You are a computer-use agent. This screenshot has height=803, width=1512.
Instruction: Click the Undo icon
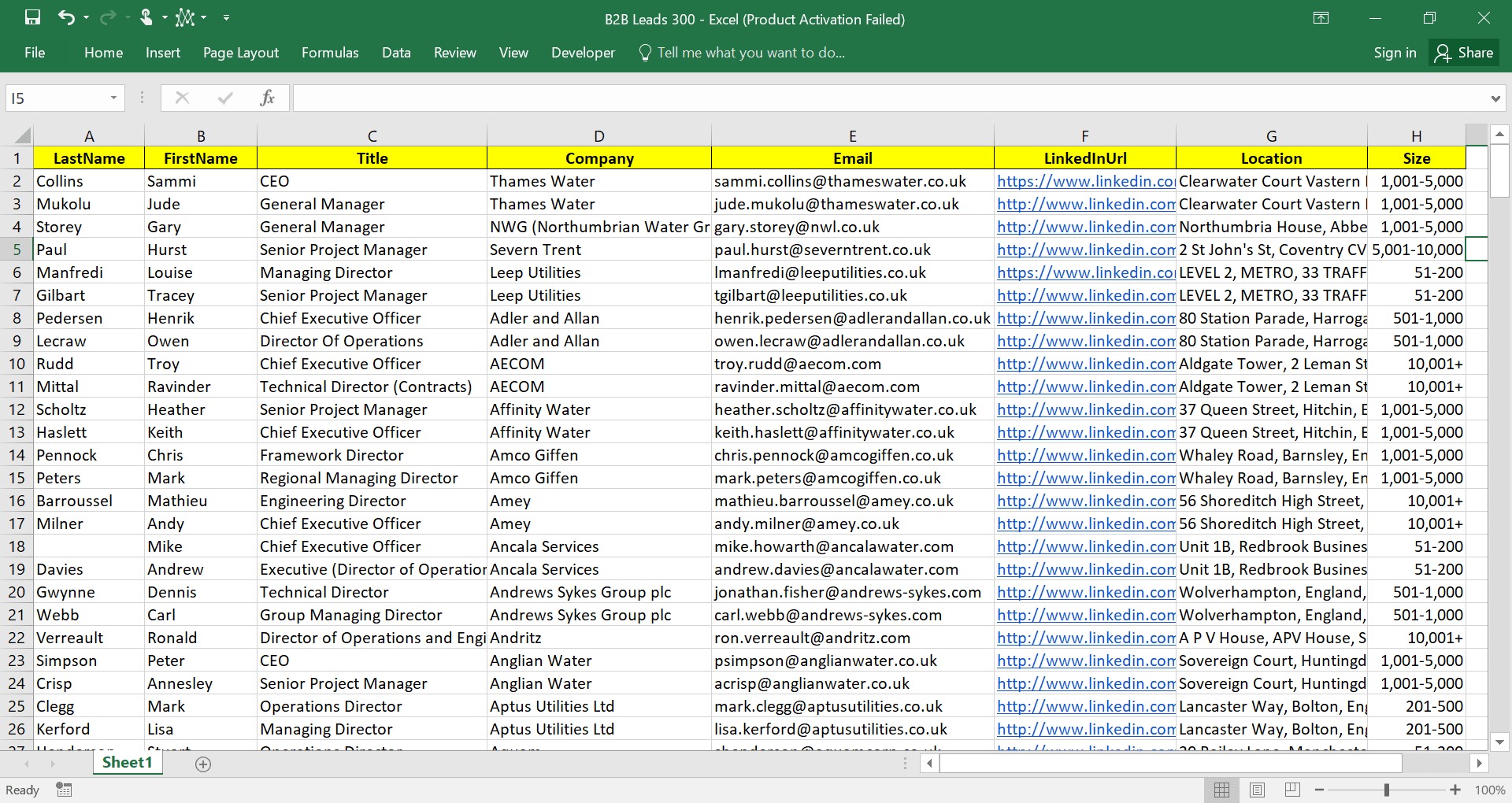coord(68,17)
